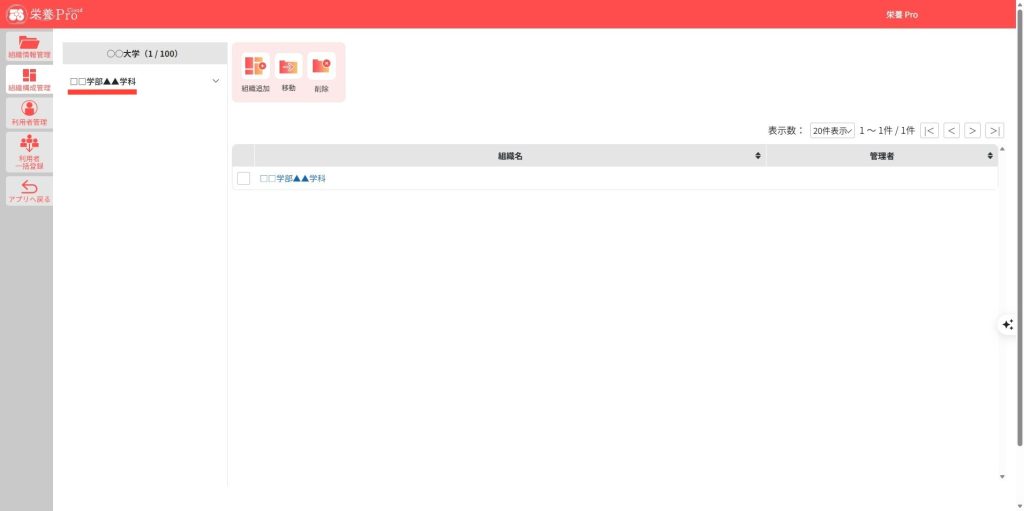
Task: Select the 組織構成管理 sidebar icon
Action: tap(29, 79)
